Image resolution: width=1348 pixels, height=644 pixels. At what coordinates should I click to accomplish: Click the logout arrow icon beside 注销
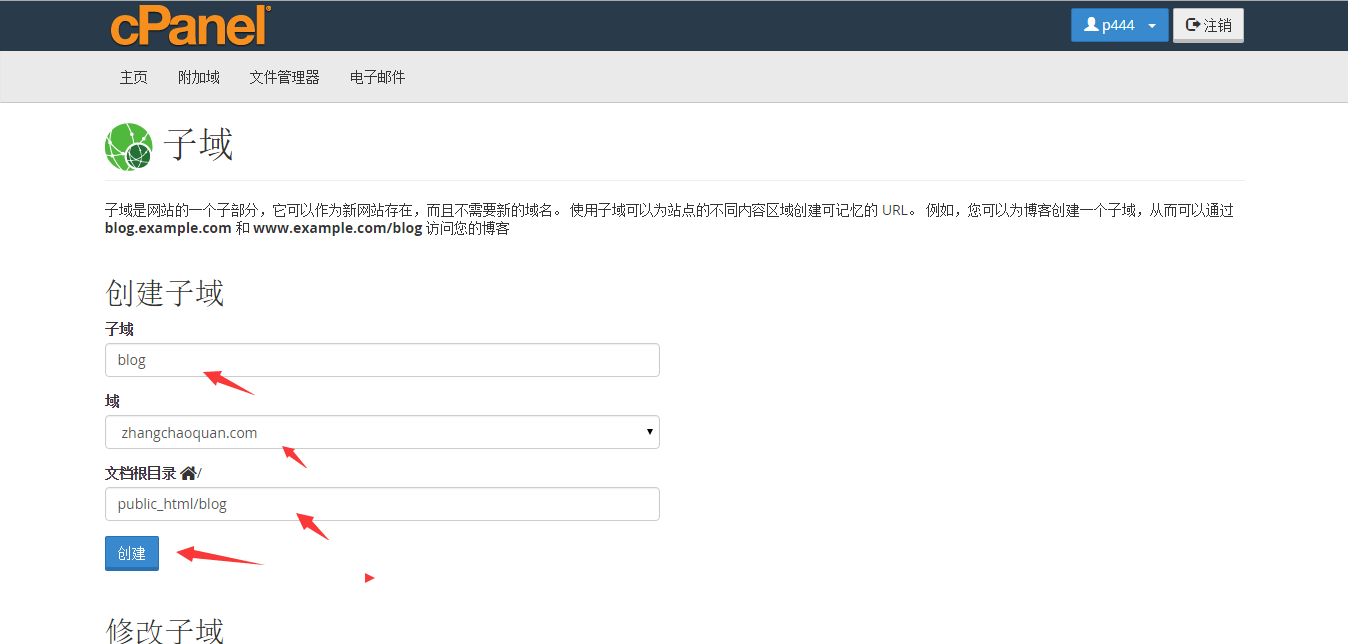tap(1192, 26)
